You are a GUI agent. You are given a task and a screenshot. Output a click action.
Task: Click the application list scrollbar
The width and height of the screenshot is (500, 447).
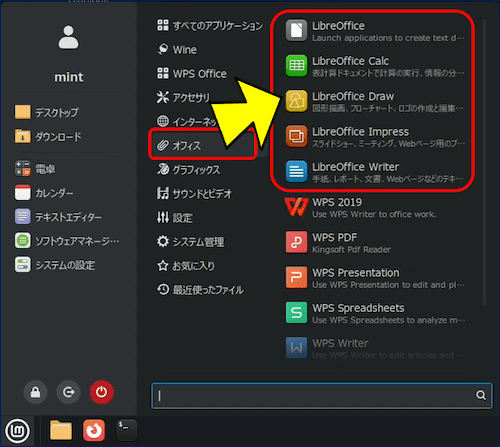(x=484, y=162)
